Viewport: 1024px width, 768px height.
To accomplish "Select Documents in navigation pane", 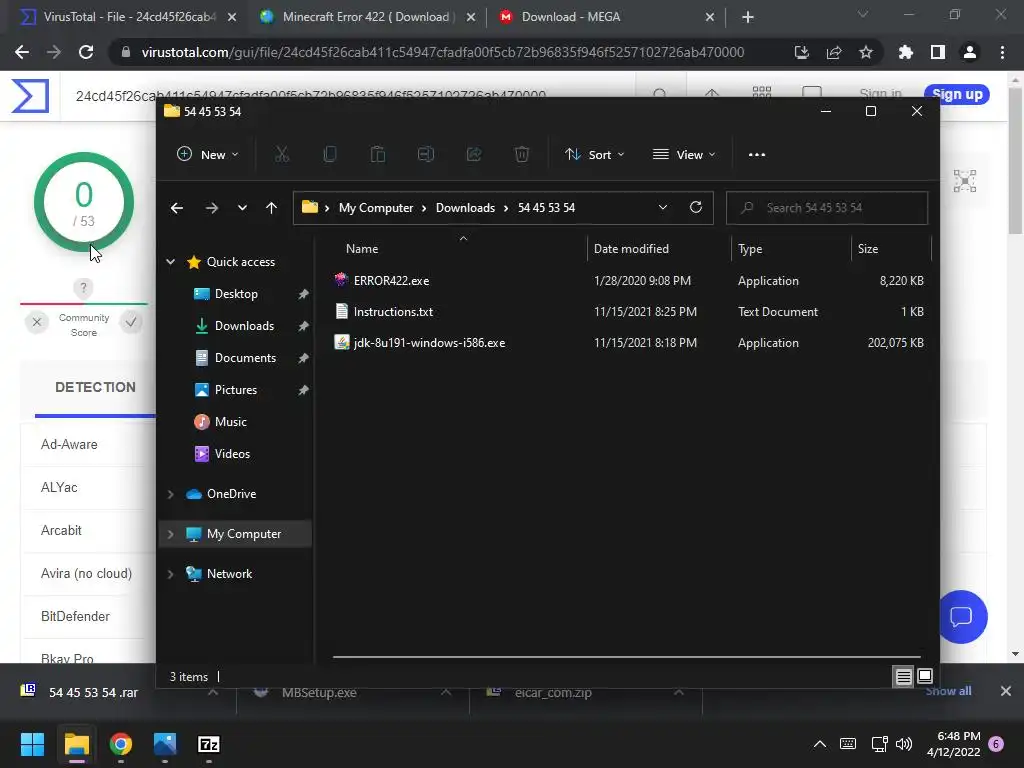I will pos(245,358).
